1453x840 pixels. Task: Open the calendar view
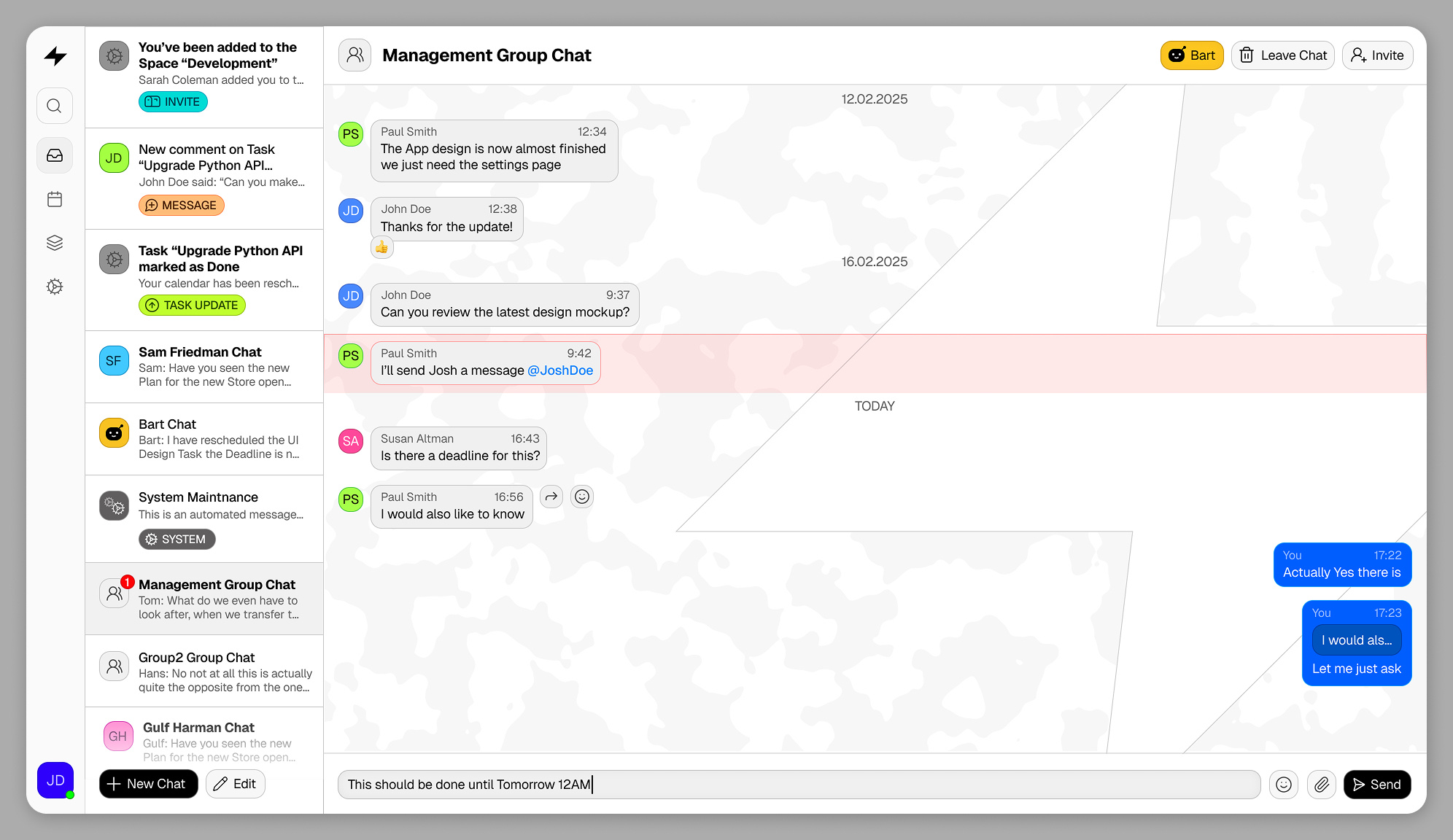54,198
